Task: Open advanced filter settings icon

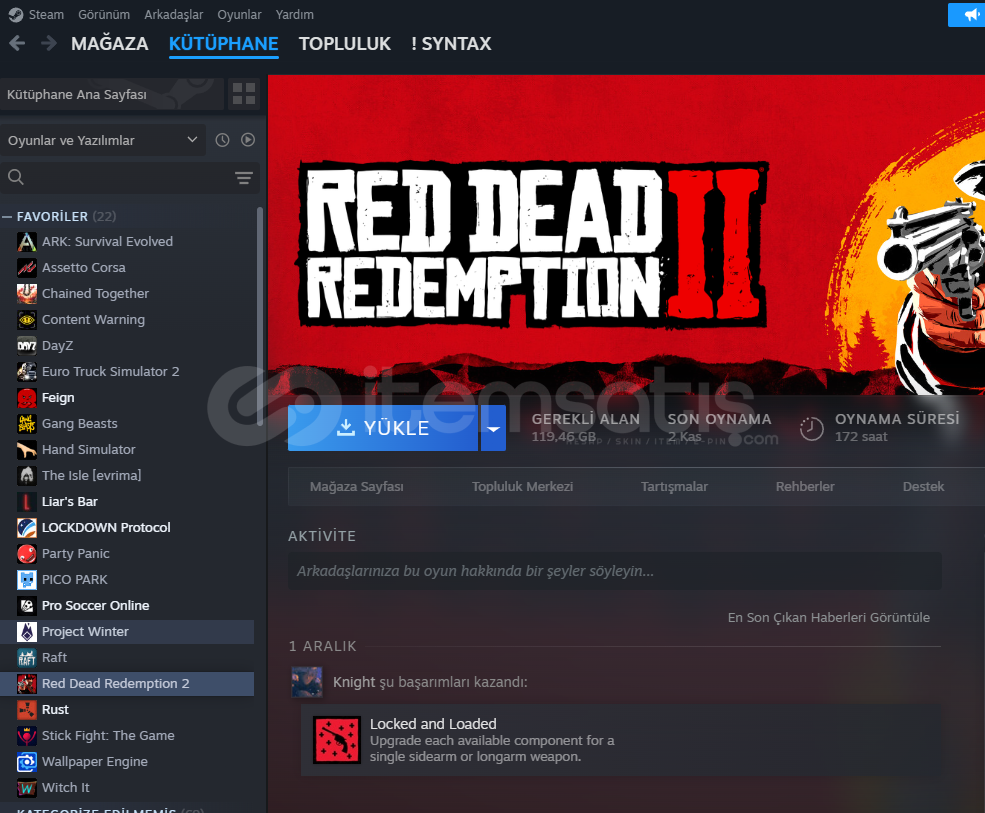Action: [x=244, y=178]
